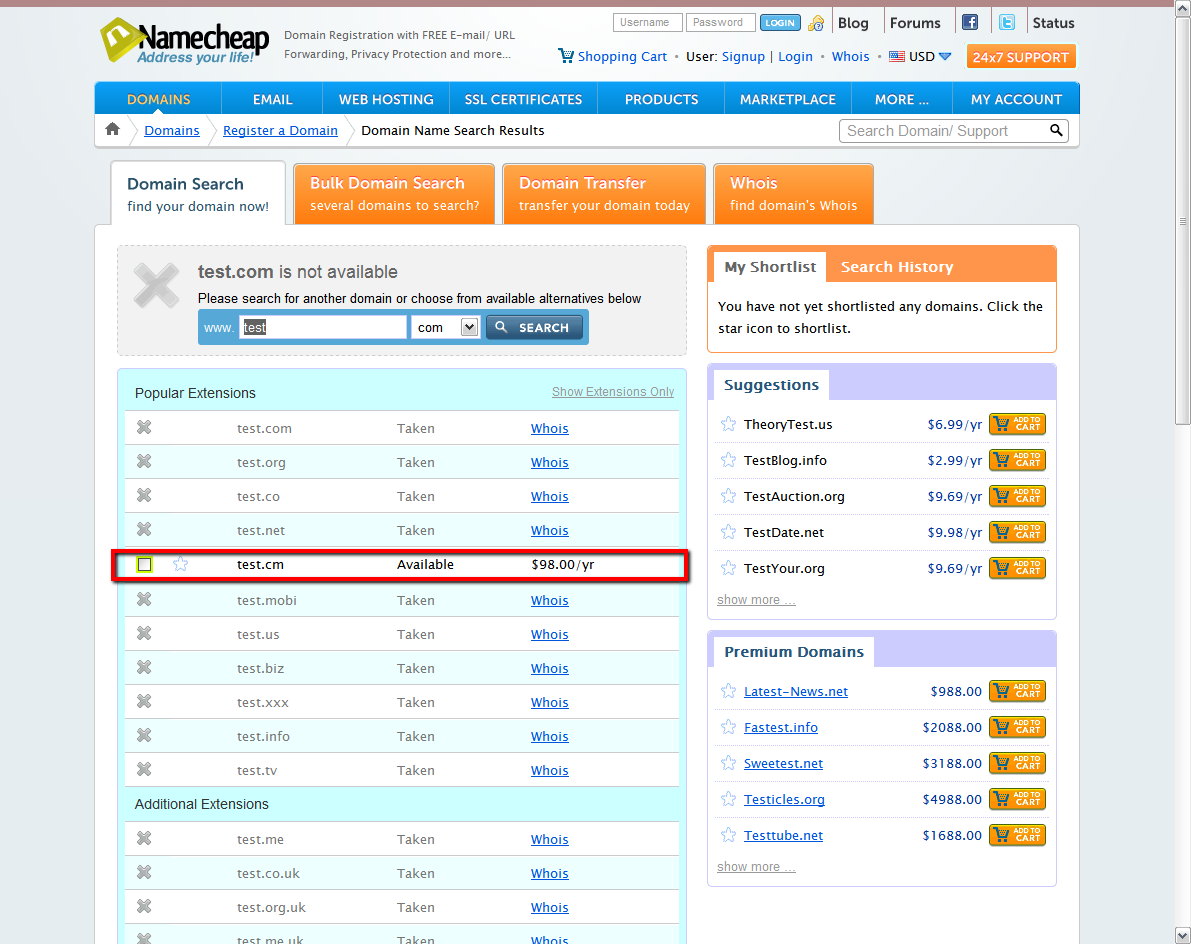Click the keys icon beside Login button
Screen dimensions: 1191x944
click(816, 23)
